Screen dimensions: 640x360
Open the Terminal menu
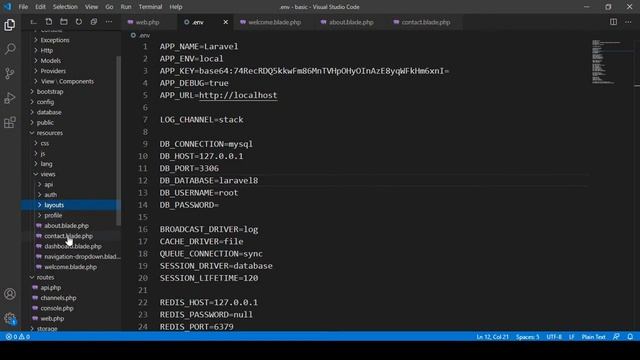150,7
